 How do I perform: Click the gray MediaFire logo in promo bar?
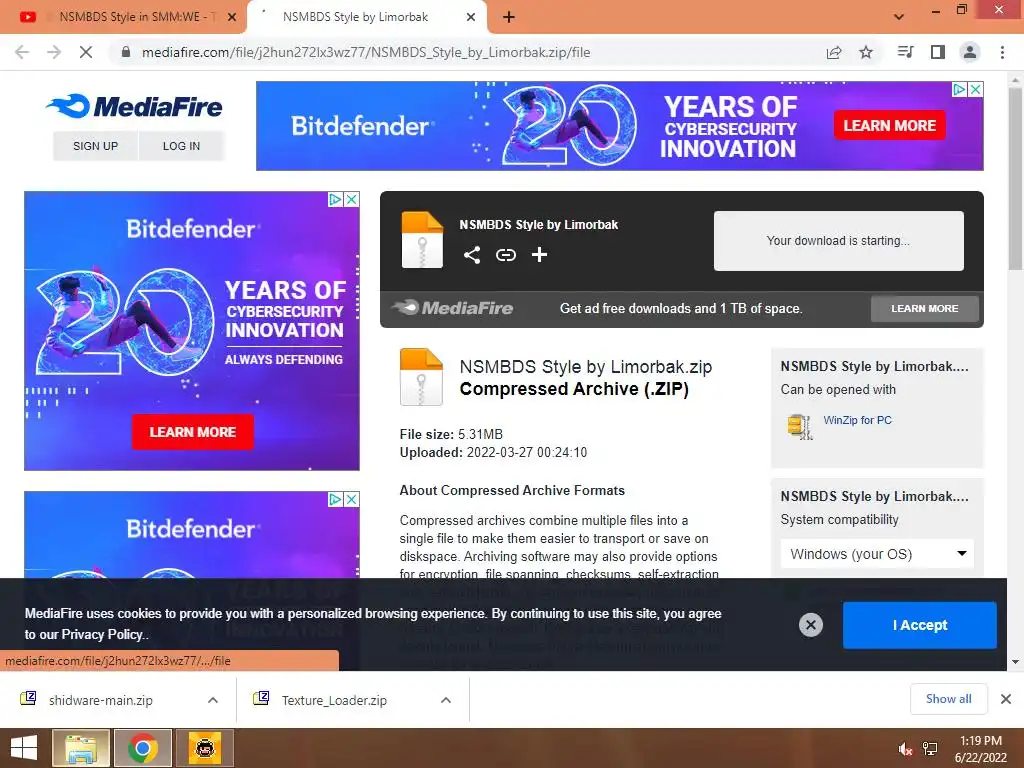click(453, 308)
